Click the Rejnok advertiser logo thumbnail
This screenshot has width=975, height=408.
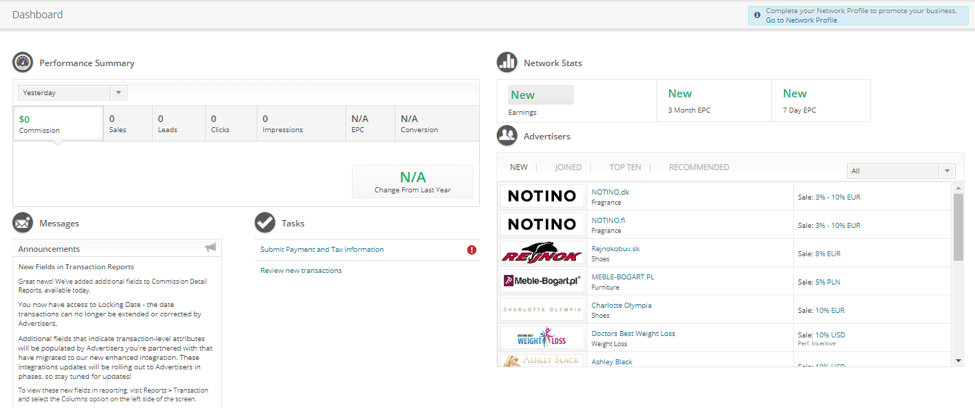[x=541, y=253]
